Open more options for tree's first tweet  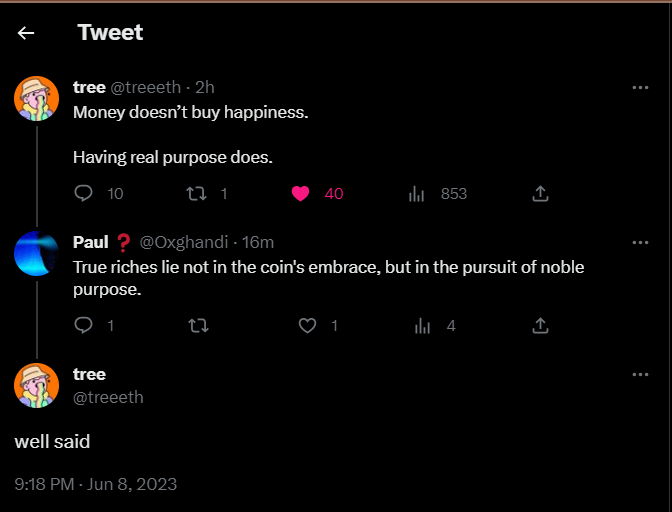click(640, 87)
